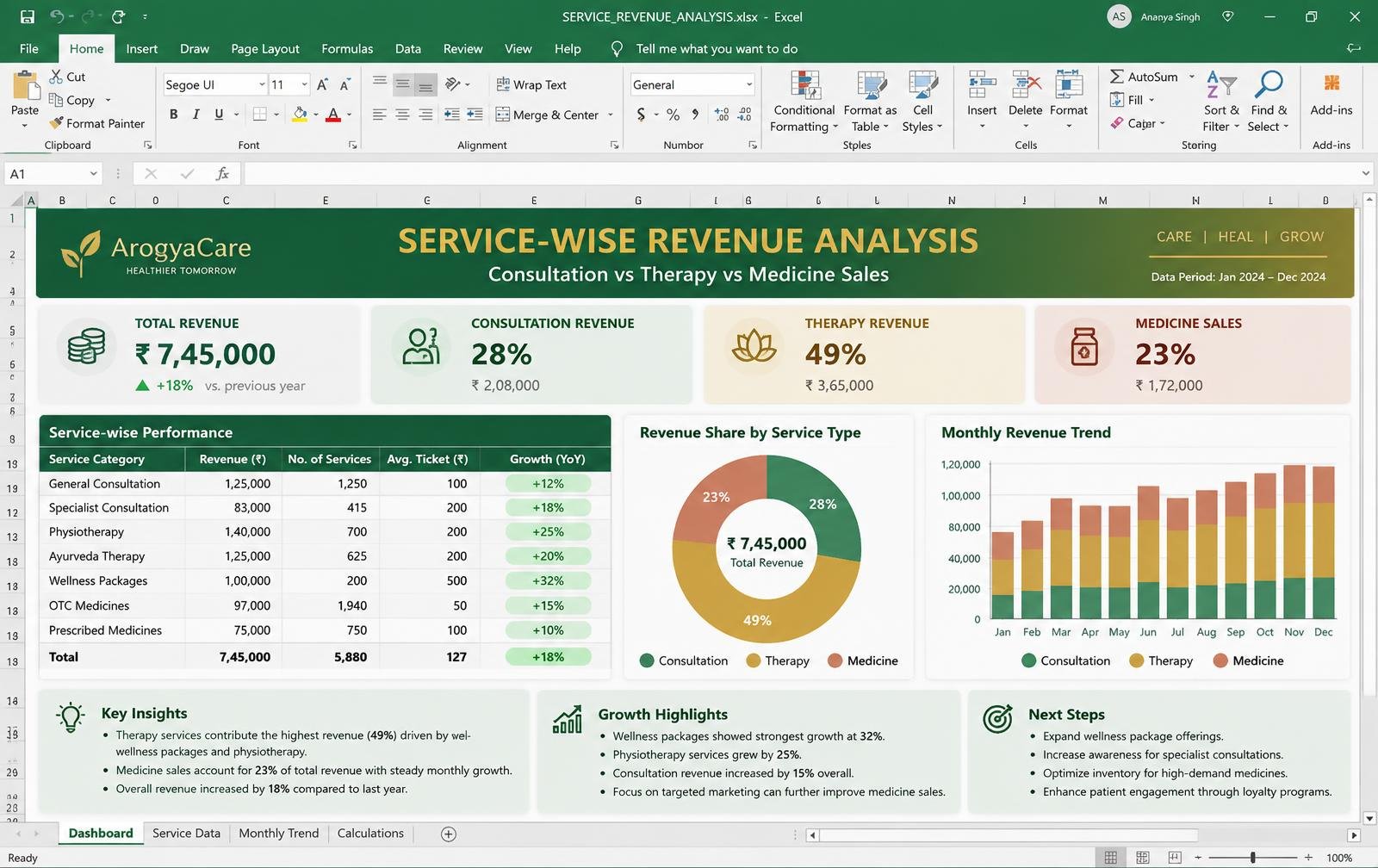Toggle Wrap Text

point(531,84)
